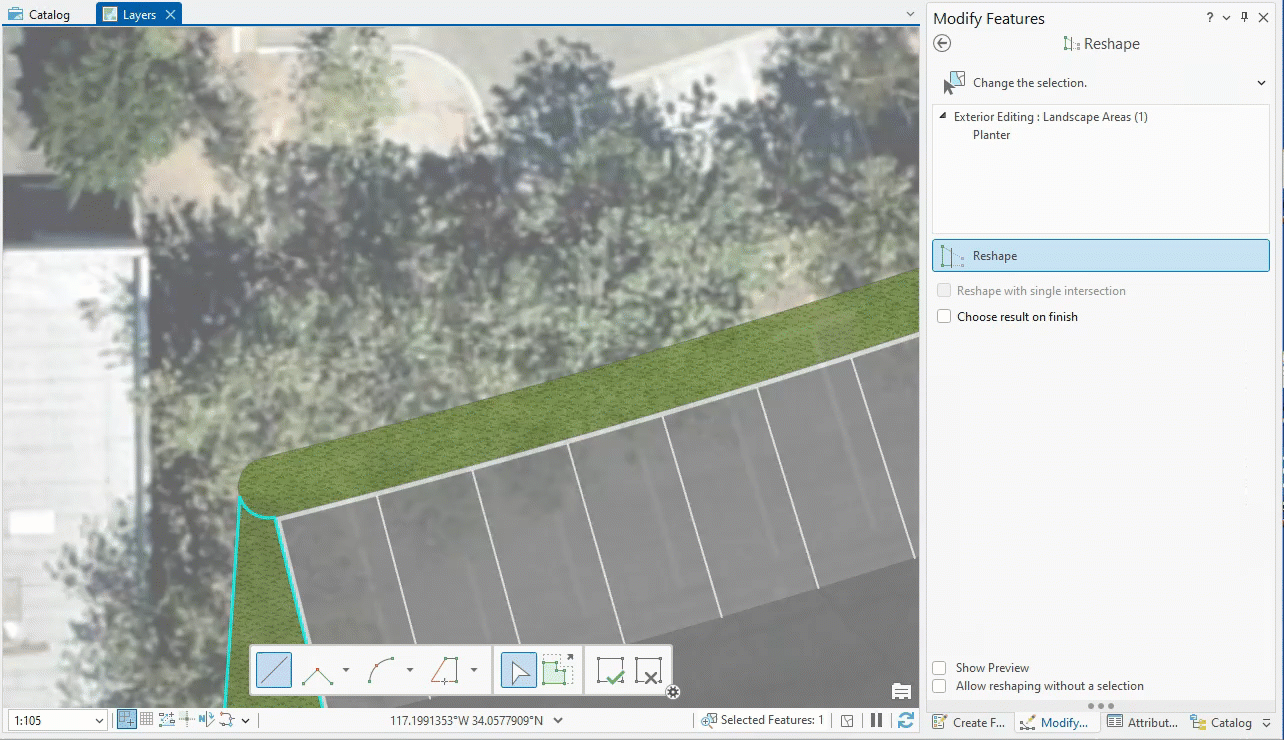Open help for the Modify Features pane
The image size is (1284, 740).
[x=1210, y=18]
